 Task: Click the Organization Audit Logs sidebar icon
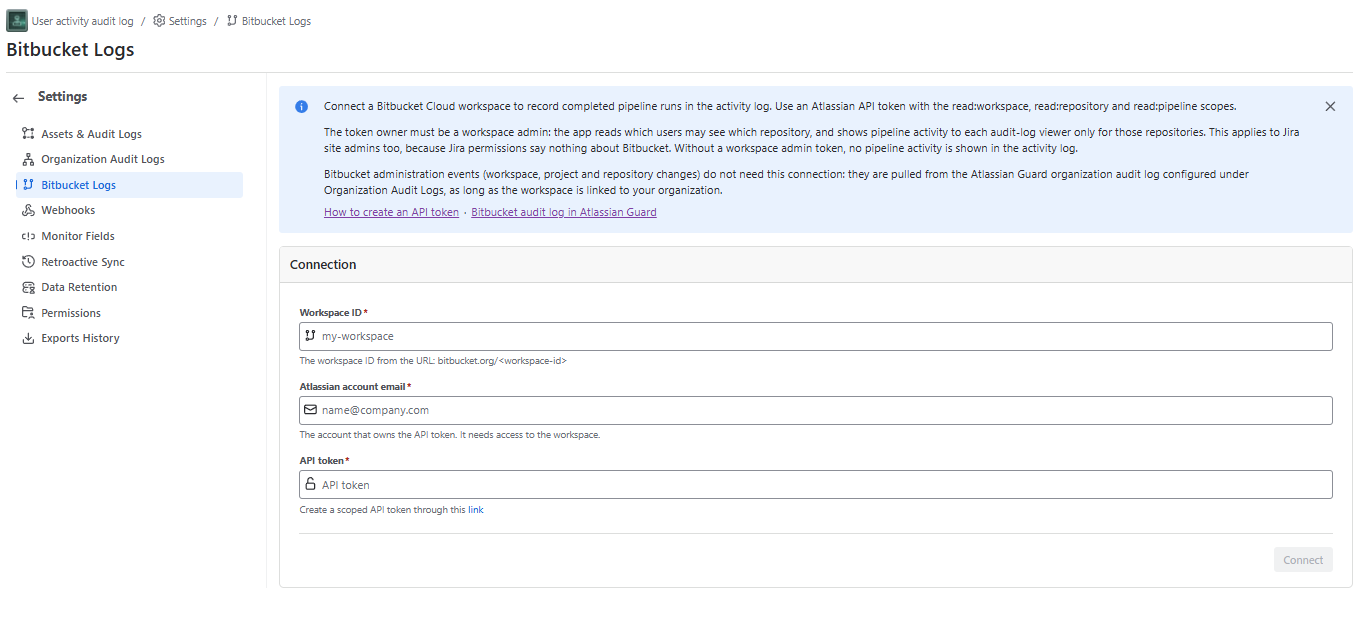[28, 159]
